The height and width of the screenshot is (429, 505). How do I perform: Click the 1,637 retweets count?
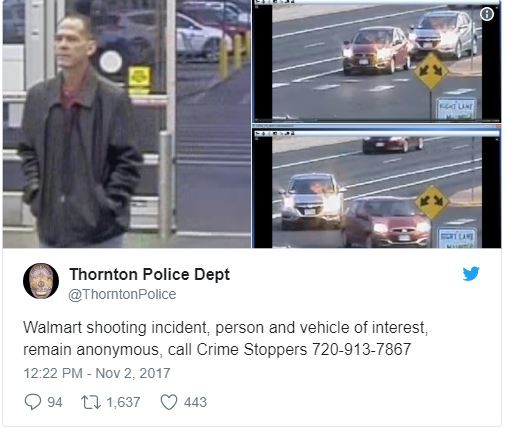(x=123, y=402)
